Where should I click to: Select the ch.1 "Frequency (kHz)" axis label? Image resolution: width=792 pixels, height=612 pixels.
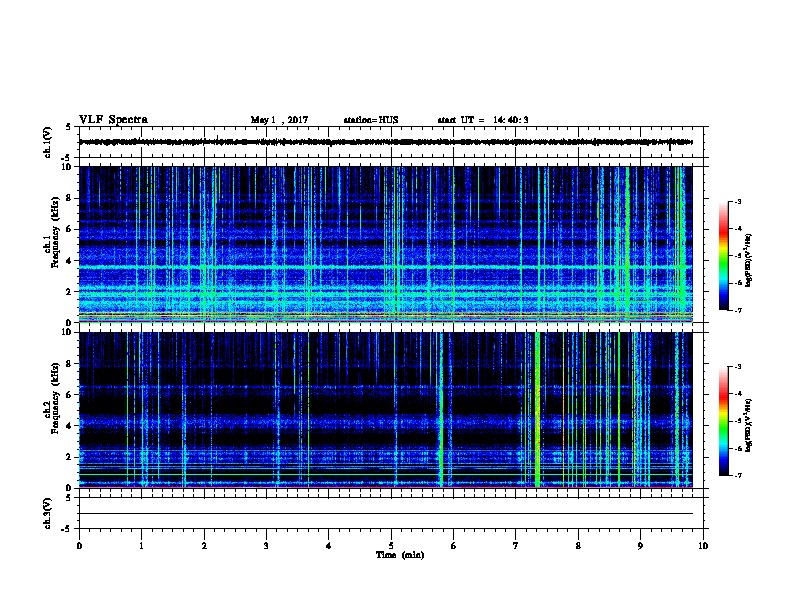pyautogui.click(x=55, y=232)
